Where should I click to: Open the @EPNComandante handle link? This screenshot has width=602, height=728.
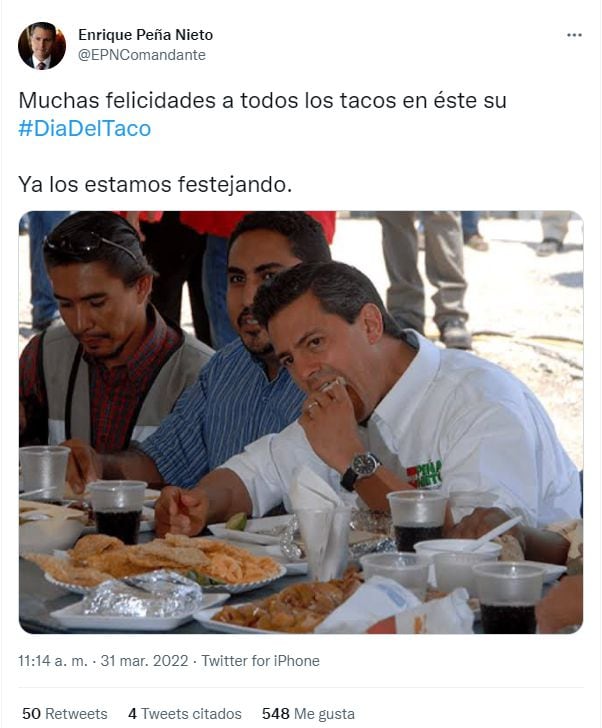pyautogui.click(x=142, y=55)
